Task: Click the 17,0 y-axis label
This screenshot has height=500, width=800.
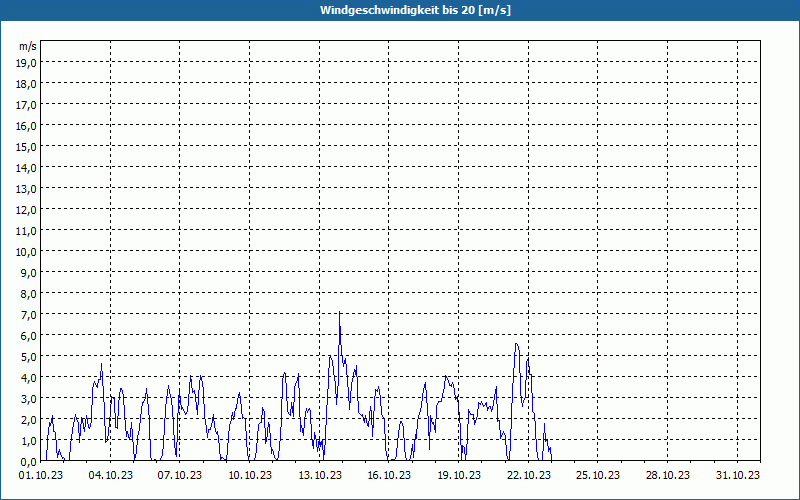Action: pyautogui.click(x=26, y=105)
